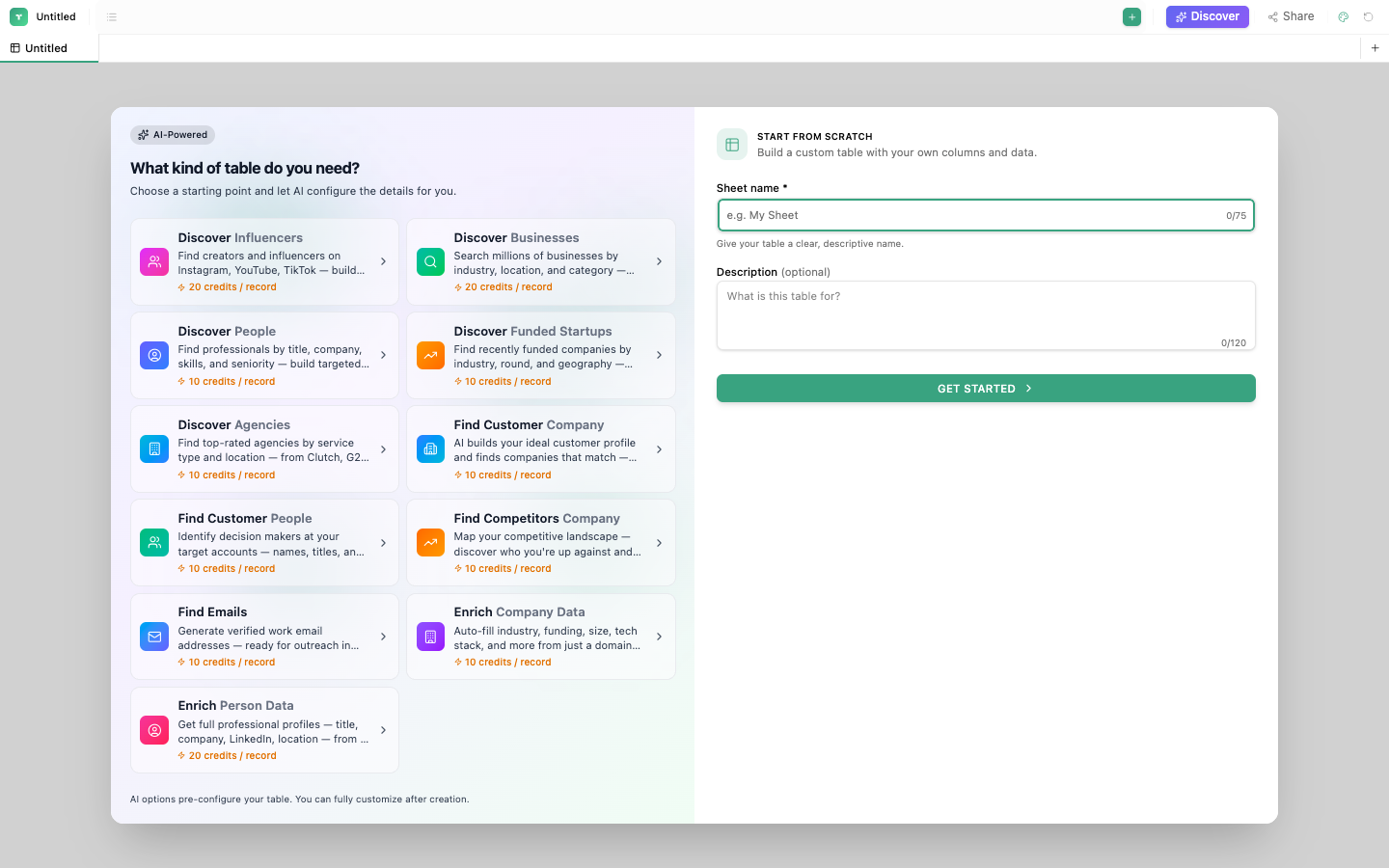Select the Discover Businesses title
The height and width of the screenshot is (868, 1389).
click(x=517, y=237)
